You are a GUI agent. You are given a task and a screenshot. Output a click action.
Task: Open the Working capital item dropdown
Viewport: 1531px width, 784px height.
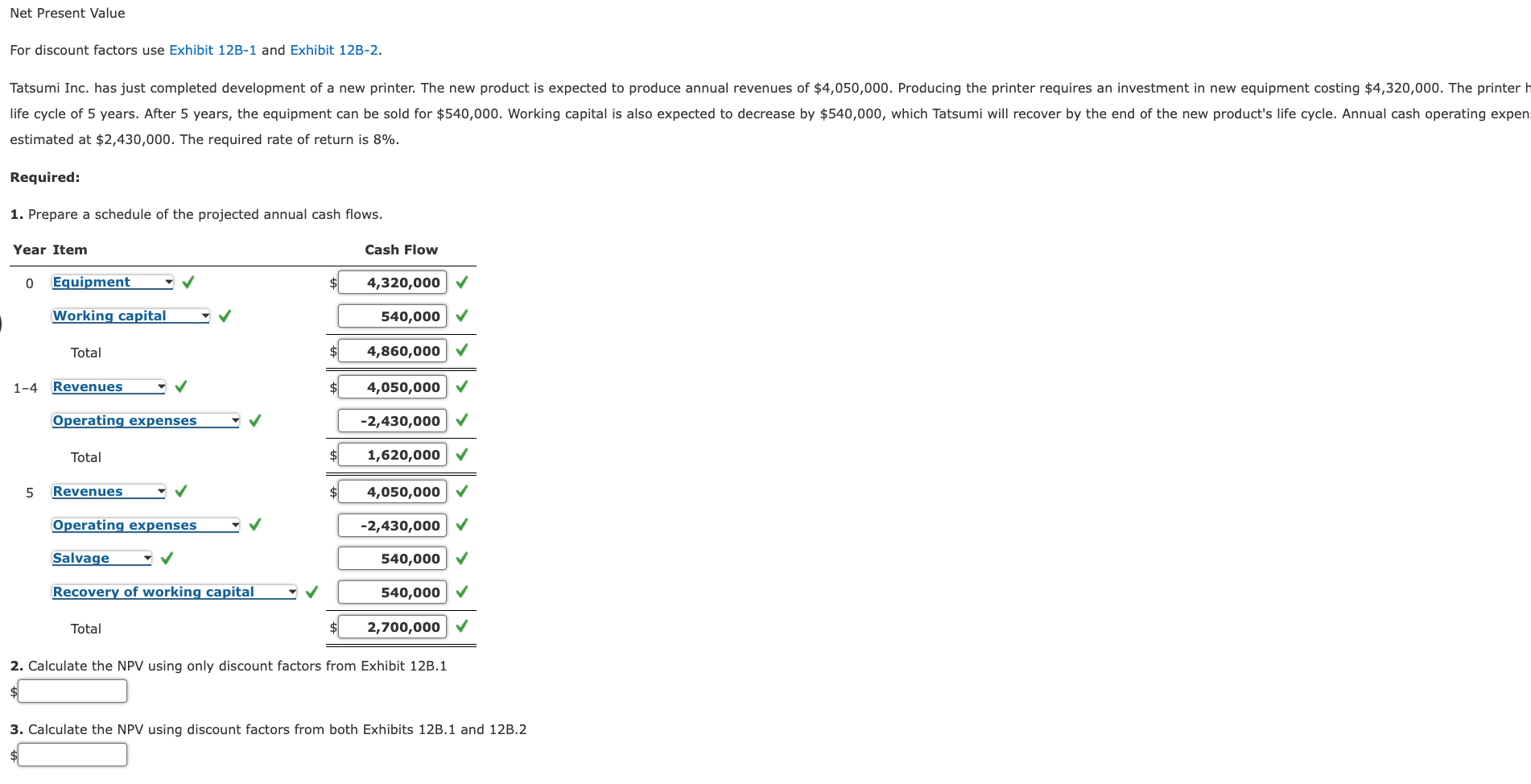(x=131, y=316)
